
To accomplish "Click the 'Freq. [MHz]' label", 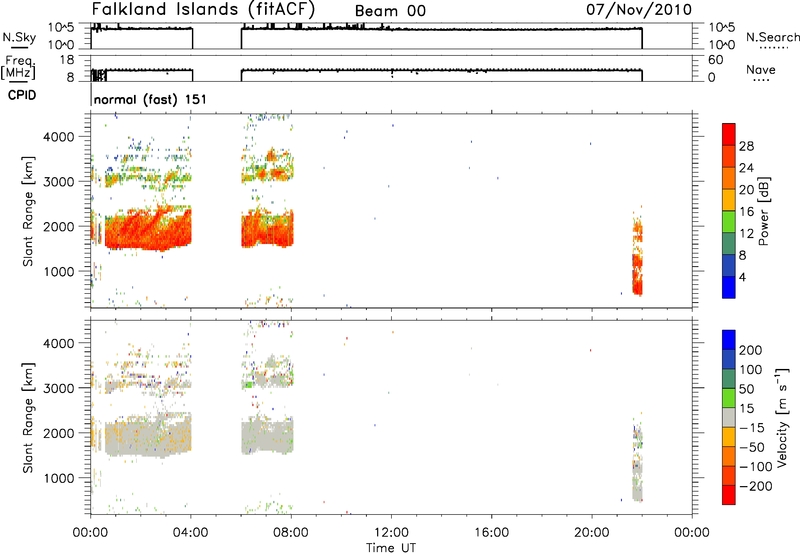I will (x=18, y=67).
